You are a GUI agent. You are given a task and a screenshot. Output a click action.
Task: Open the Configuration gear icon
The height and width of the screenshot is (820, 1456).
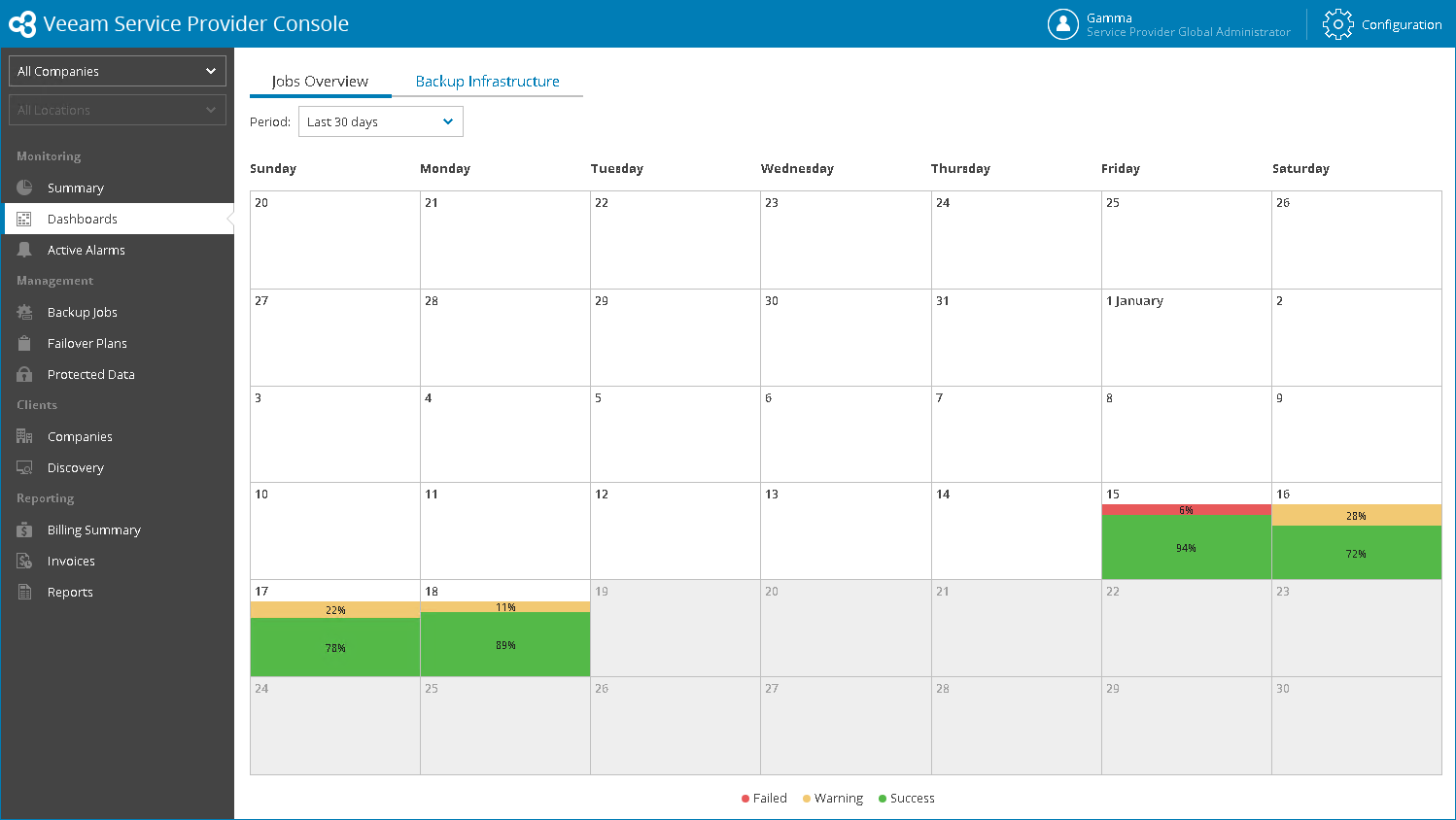click(1337, 24)
